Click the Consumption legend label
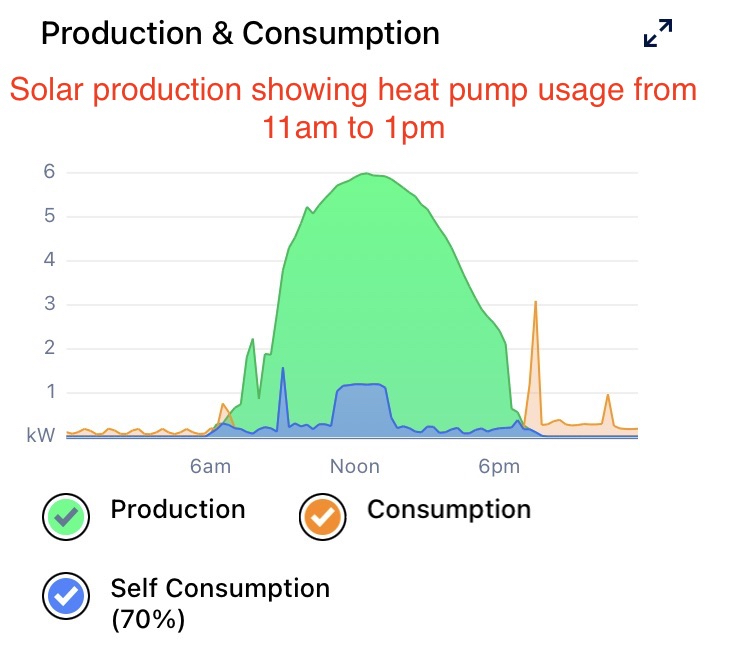 point(449,509)
